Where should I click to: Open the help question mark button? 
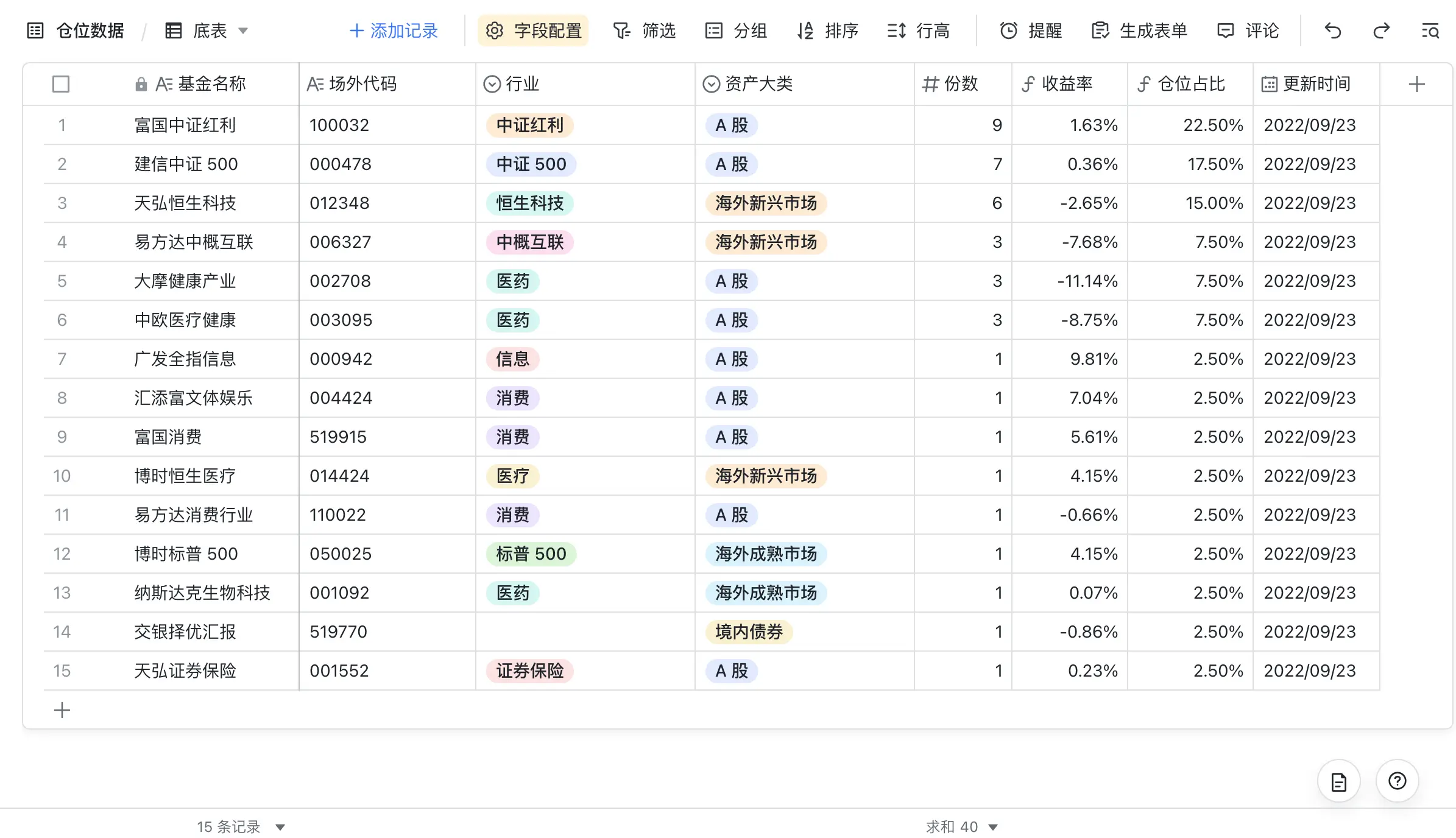click(1397, 781)
